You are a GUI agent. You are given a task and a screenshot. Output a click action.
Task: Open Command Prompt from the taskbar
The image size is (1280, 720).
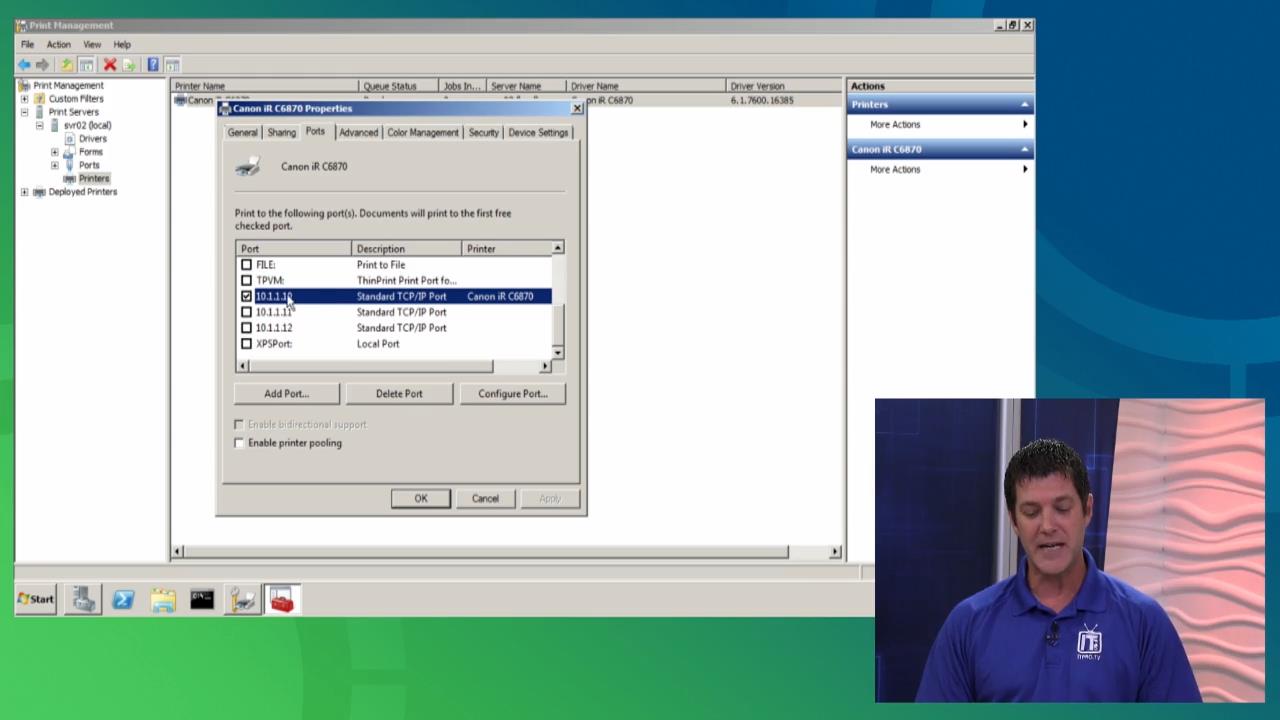coord(202,599)
